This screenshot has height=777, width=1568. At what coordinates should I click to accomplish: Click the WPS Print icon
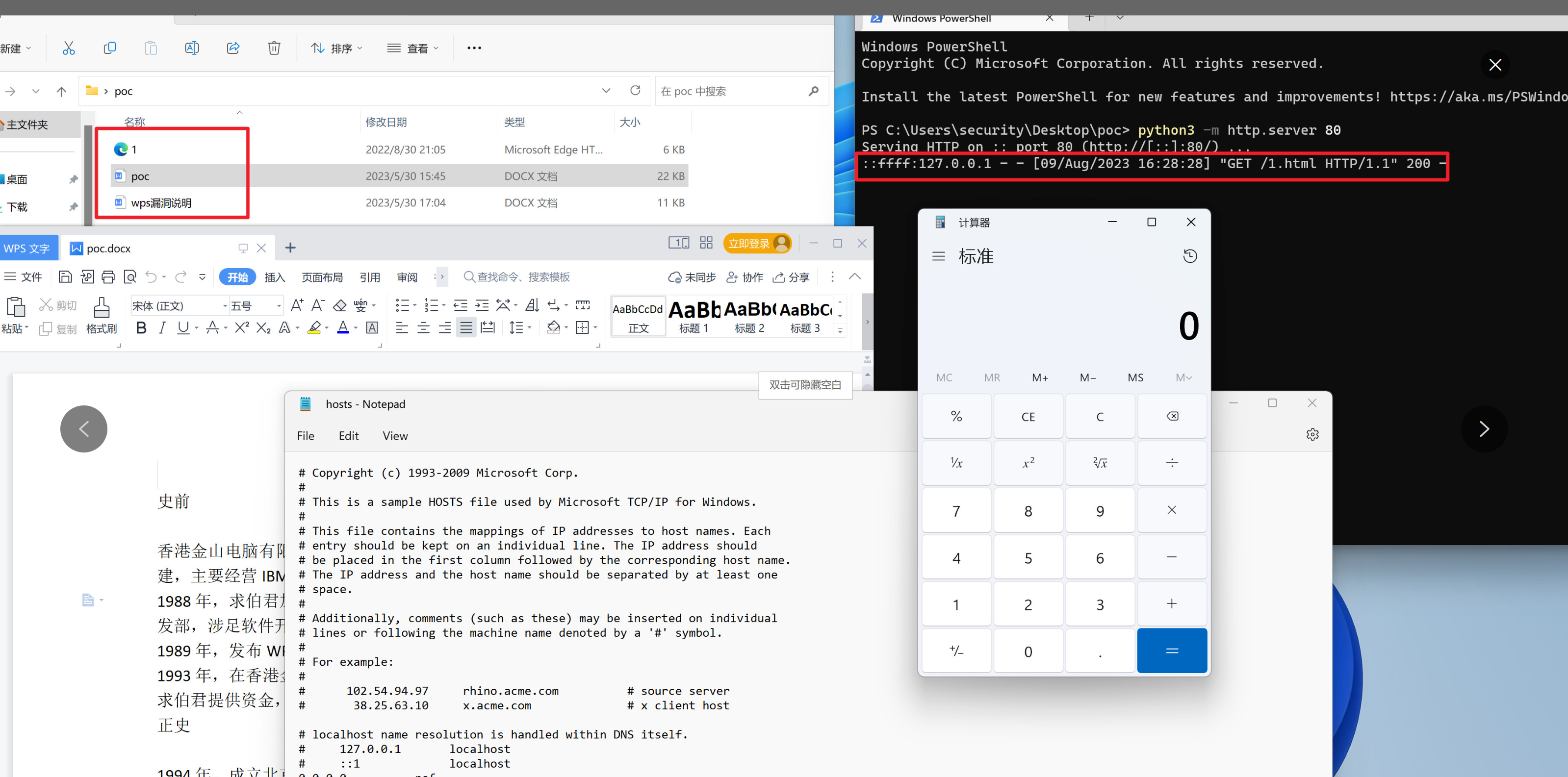108,277
